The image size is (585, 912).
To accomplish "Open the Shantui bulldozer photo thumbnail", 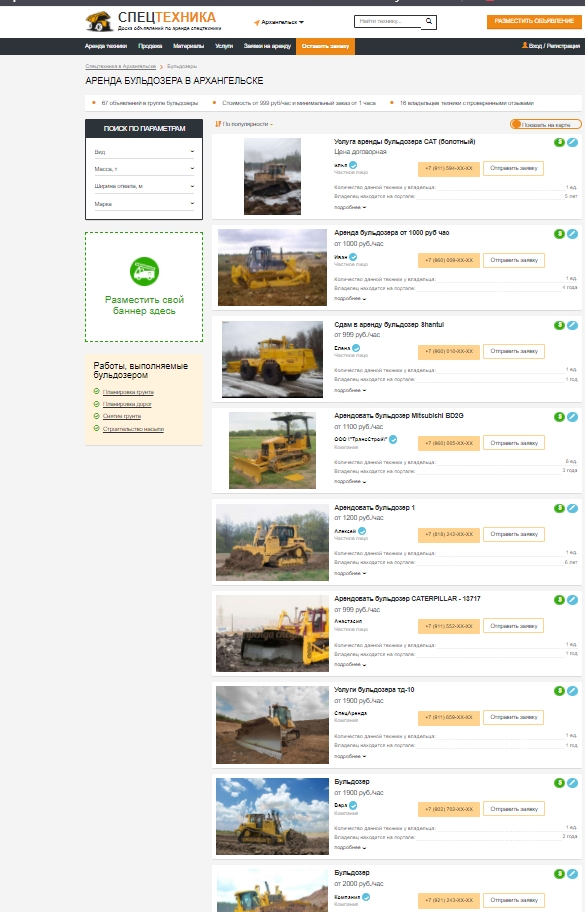I will 272,359.
